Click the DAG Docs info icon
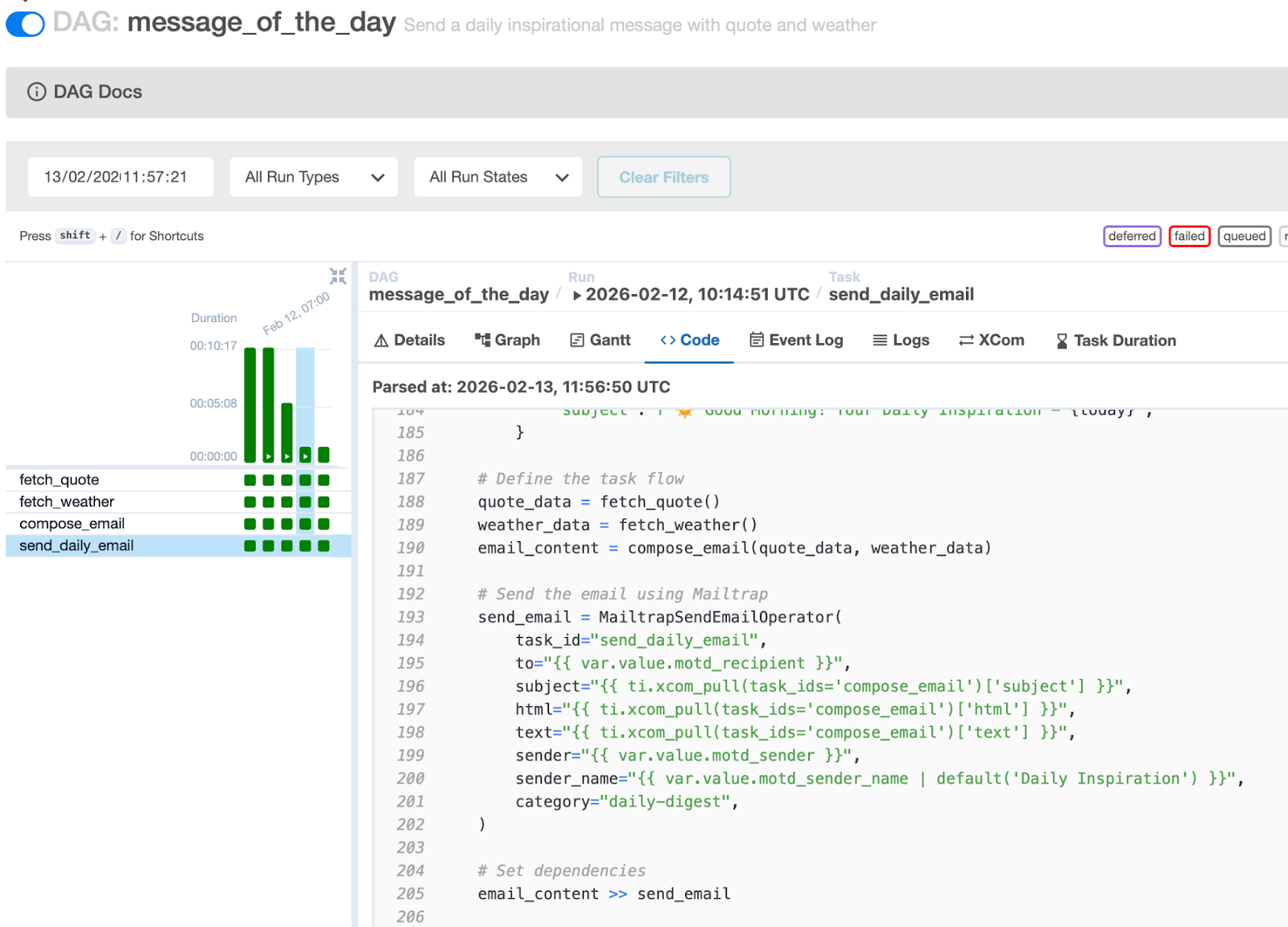 pos(36,92)
